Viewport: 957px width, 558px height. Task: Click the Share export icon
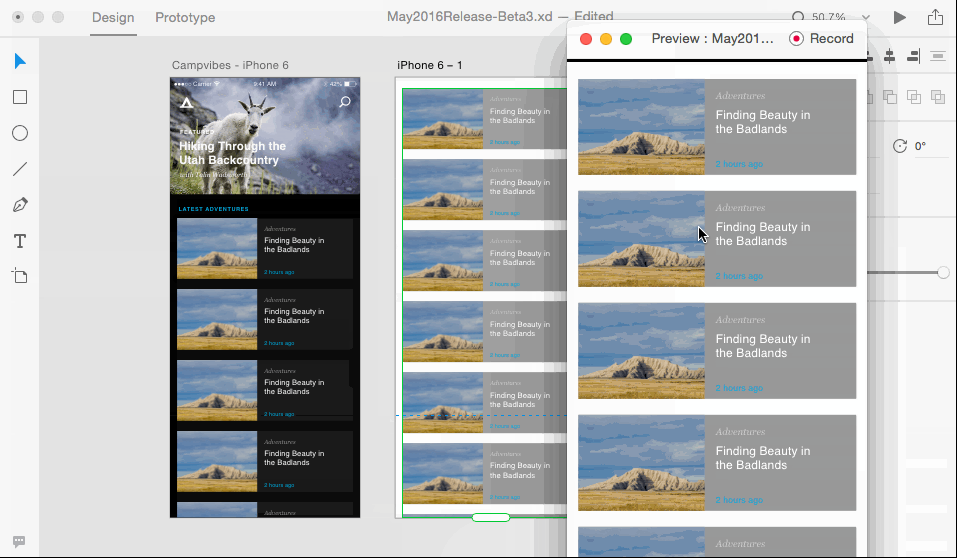(935, 17)
